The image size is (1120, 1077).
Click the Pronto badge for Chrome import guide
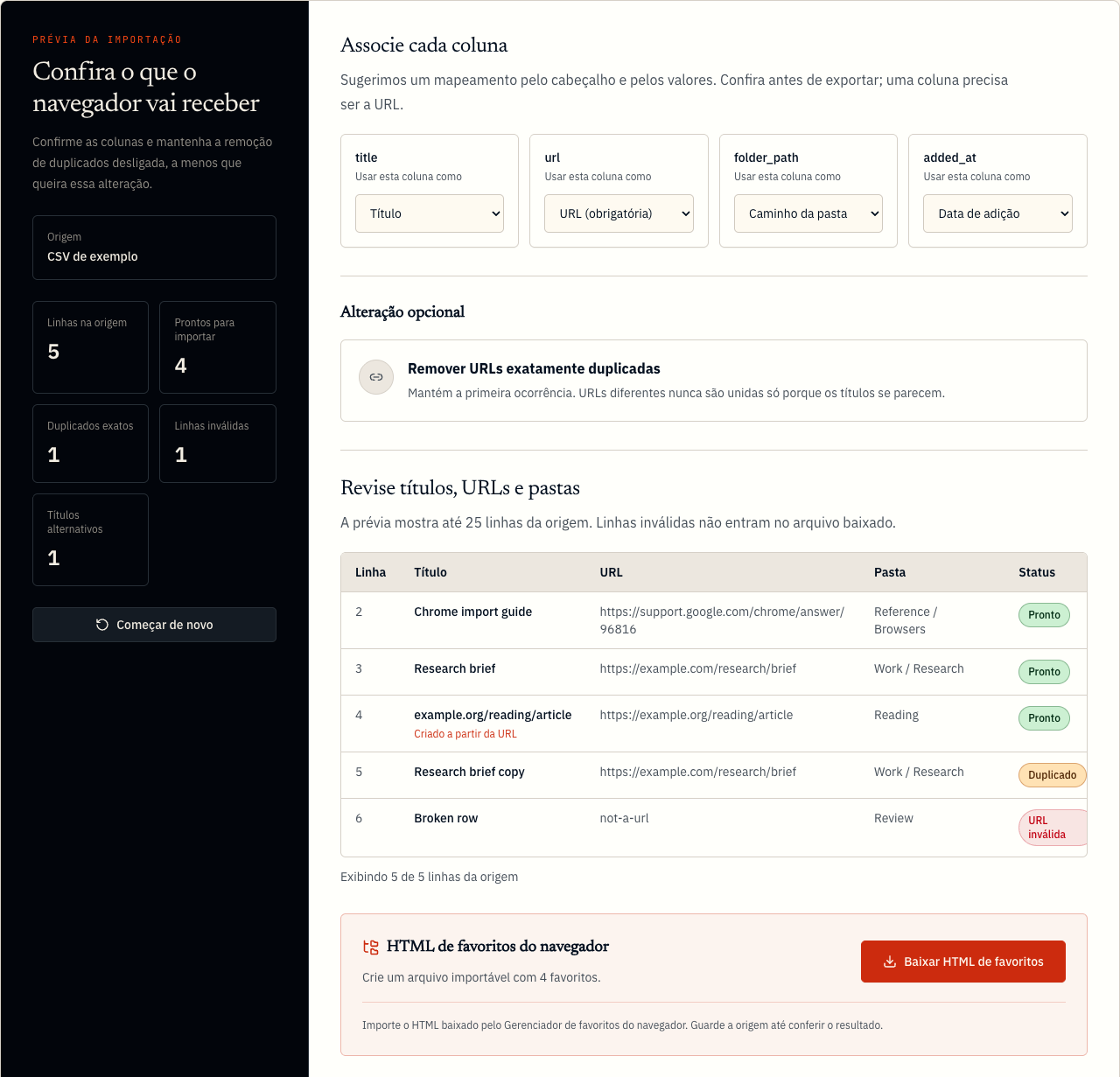(1044, 615)
